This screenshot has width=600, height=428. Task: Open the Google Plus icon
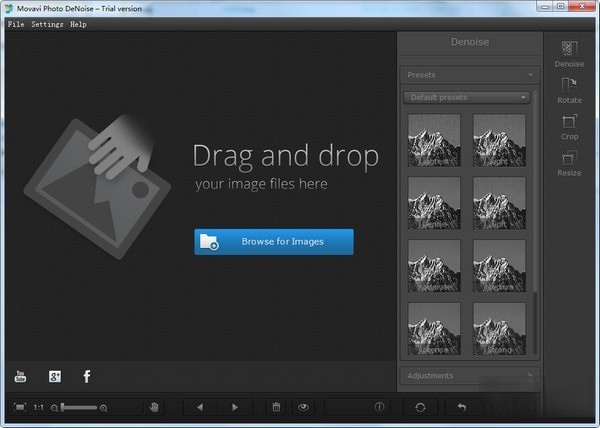point(55,376)
